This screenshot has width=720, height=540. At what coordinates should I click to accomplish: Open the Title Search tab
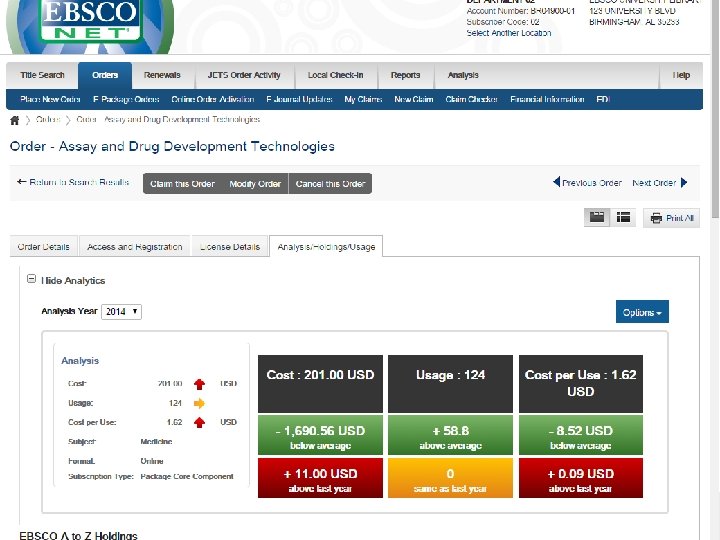click(42, 75)
